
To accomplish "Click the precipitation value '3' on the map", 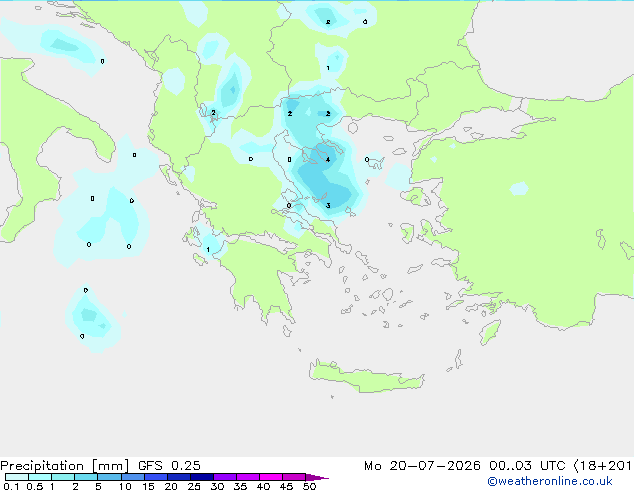I will coord(328,205).
